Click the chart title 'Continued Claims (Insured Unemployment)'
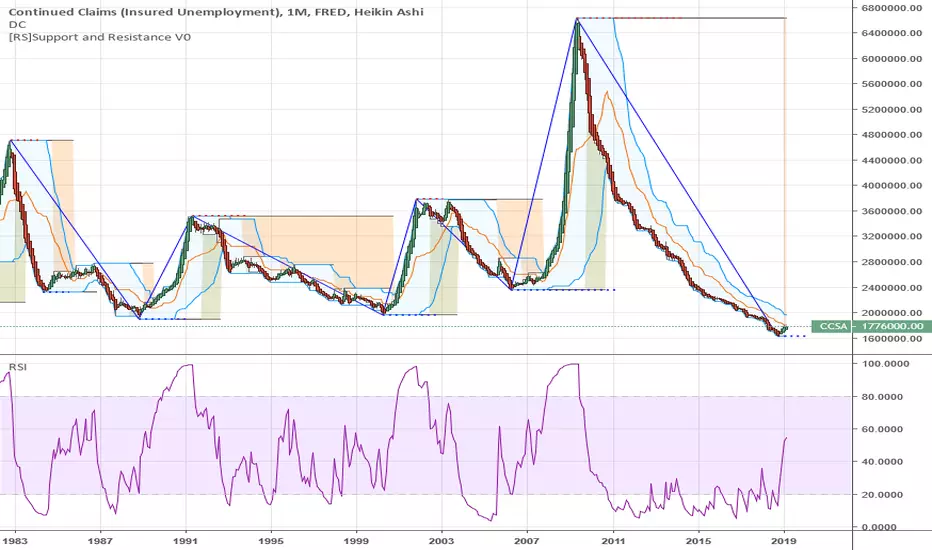 coord(146,12)
